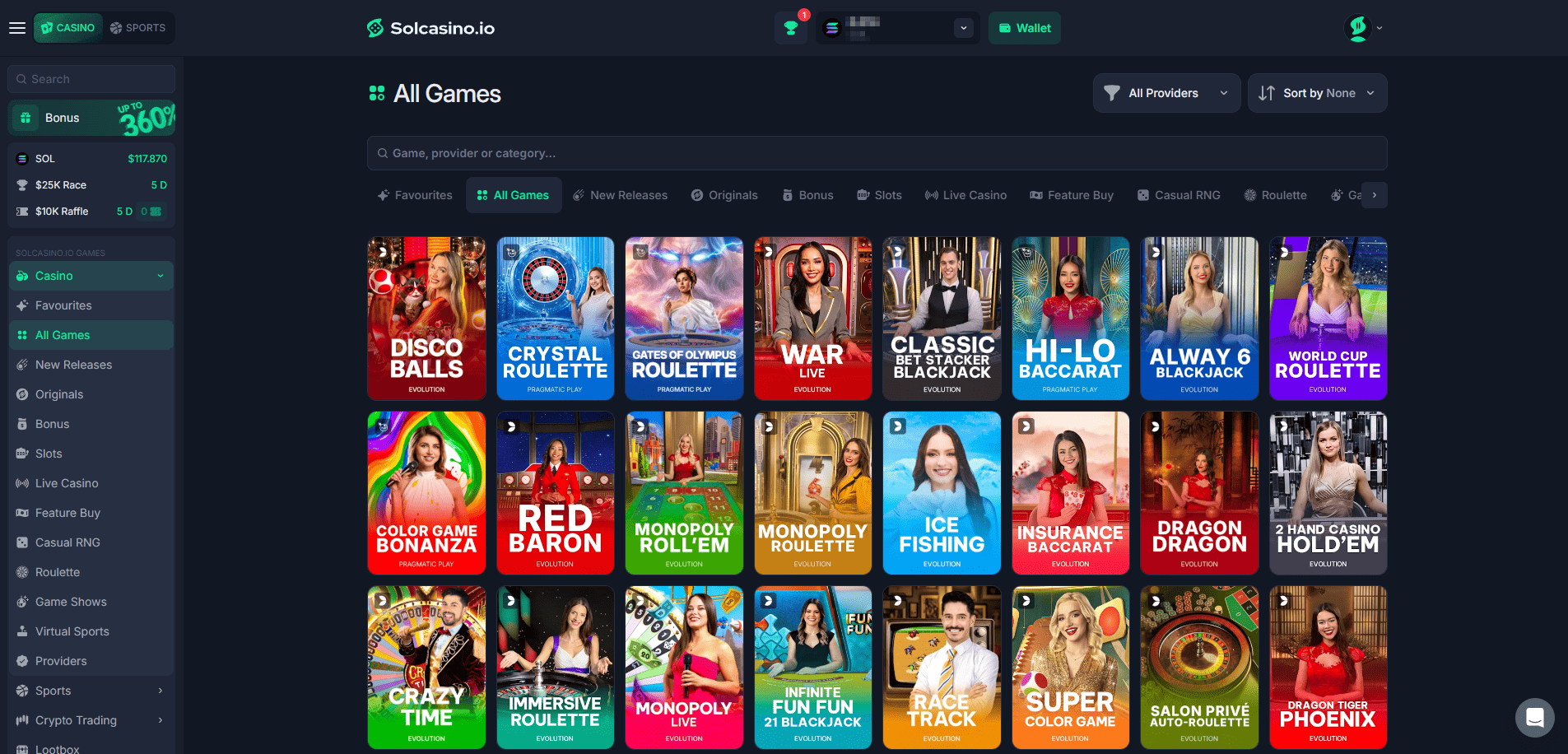1568x754 pixels.
Task: Click the sort arrows icon
Action: click(x=1267, y=93)
